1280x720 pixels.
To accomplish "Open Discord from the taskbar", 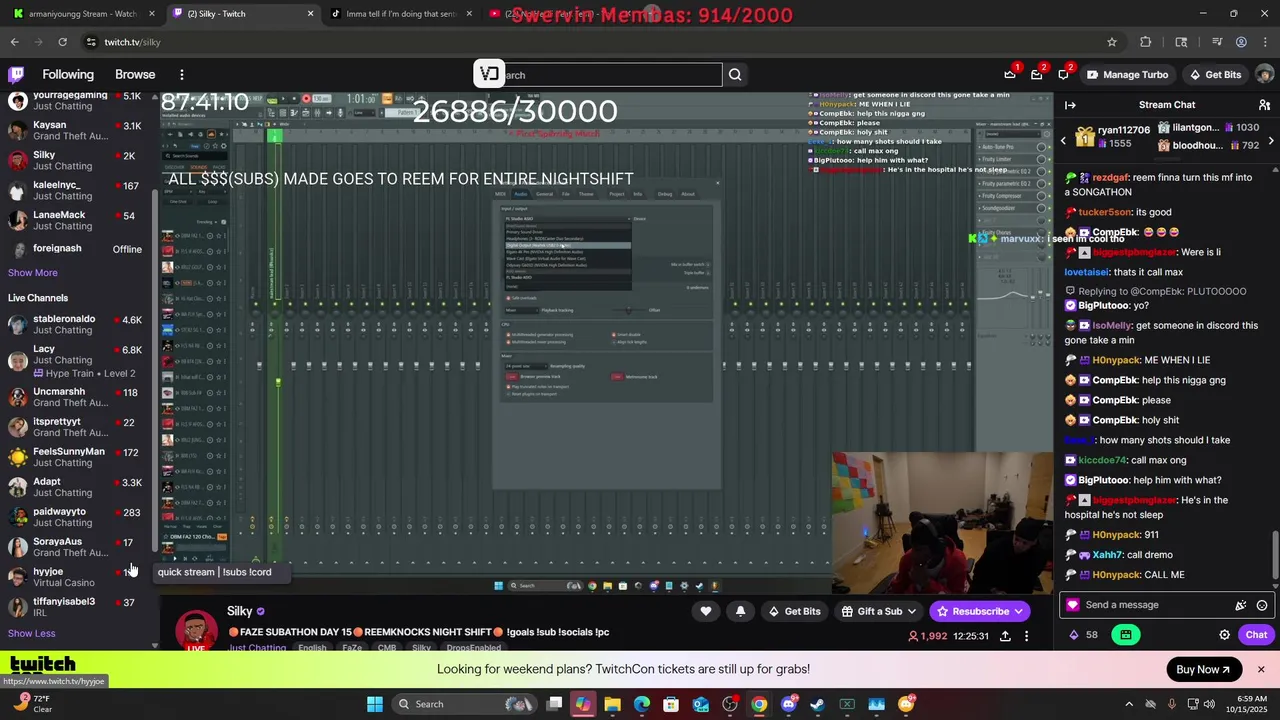I will 789,704.
